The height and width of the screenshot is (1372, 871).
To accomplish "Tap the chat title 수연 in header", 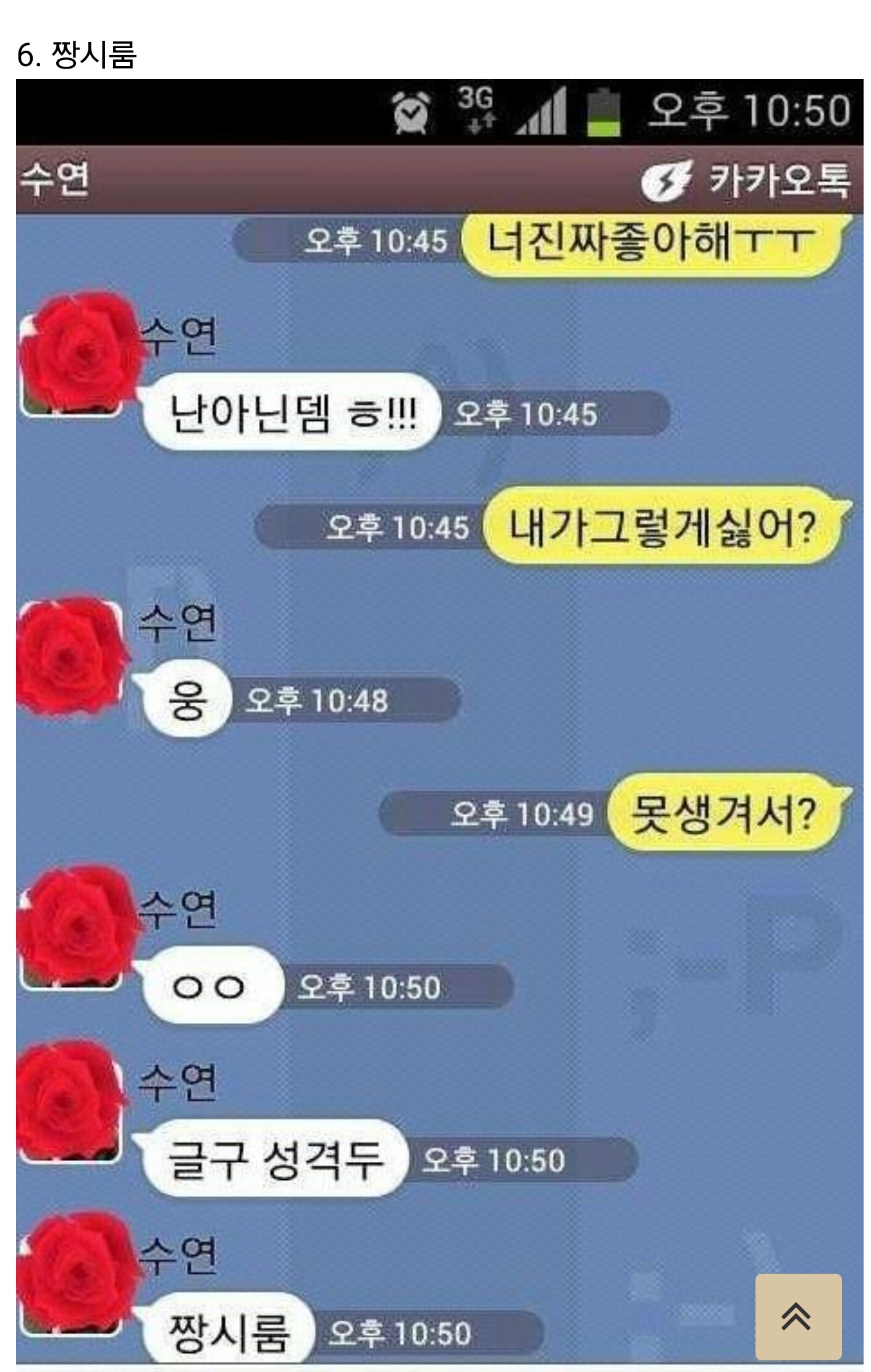I will click(x=55, y=179).
